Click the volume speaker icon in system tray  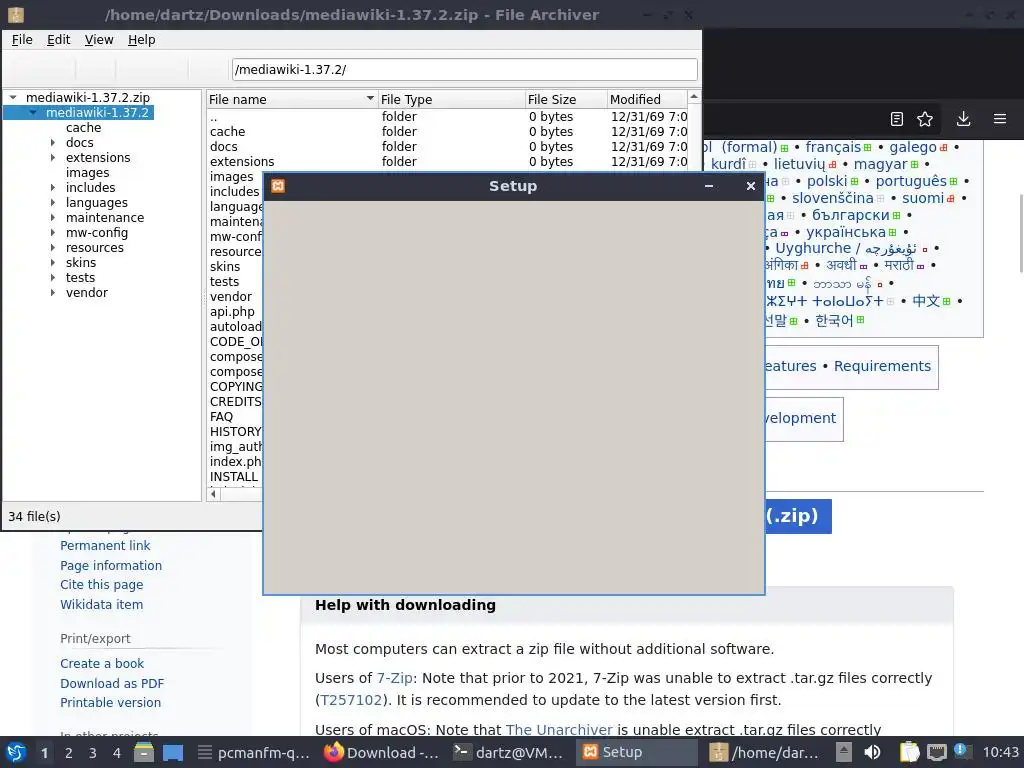(872, 752)
